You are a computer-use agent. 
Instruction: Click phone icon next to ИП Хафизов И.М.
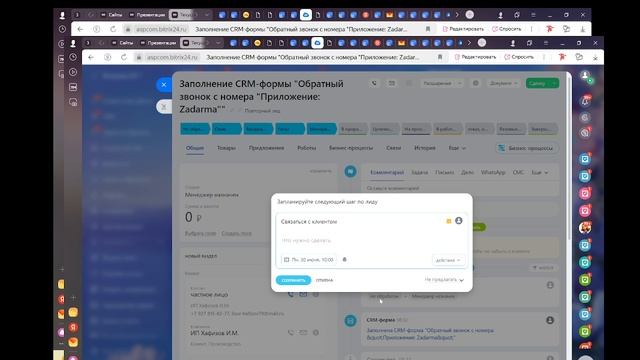point(291,333)
